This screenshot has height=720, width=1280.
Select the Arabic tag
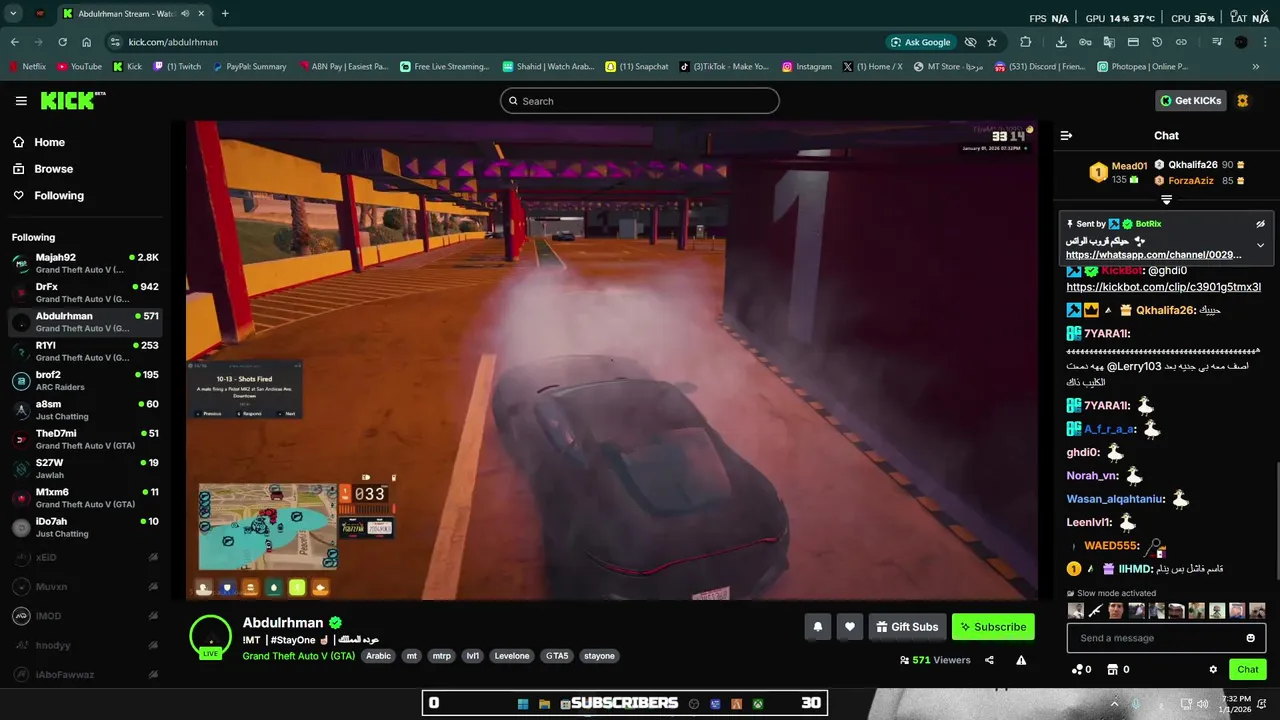(x=378, y=656)
